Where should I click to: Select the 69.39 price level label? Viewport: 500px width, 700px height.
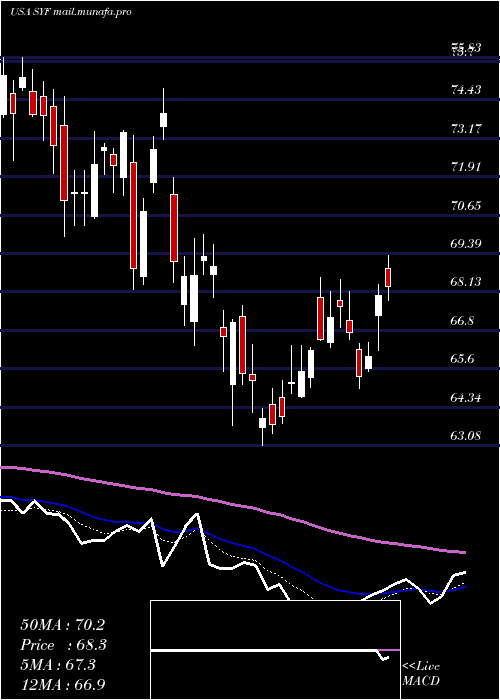[x=467, y=244]
